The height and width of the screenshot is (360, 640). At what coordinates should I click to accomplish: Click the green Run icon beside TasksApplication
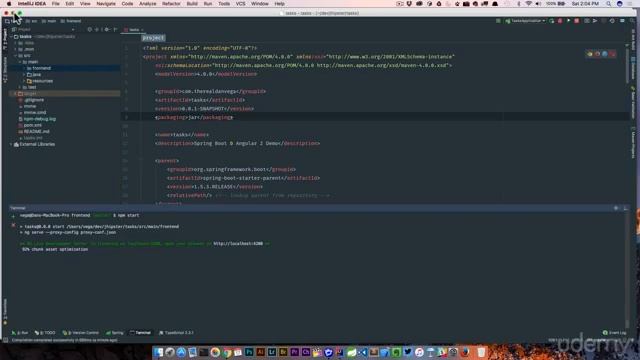551,21
